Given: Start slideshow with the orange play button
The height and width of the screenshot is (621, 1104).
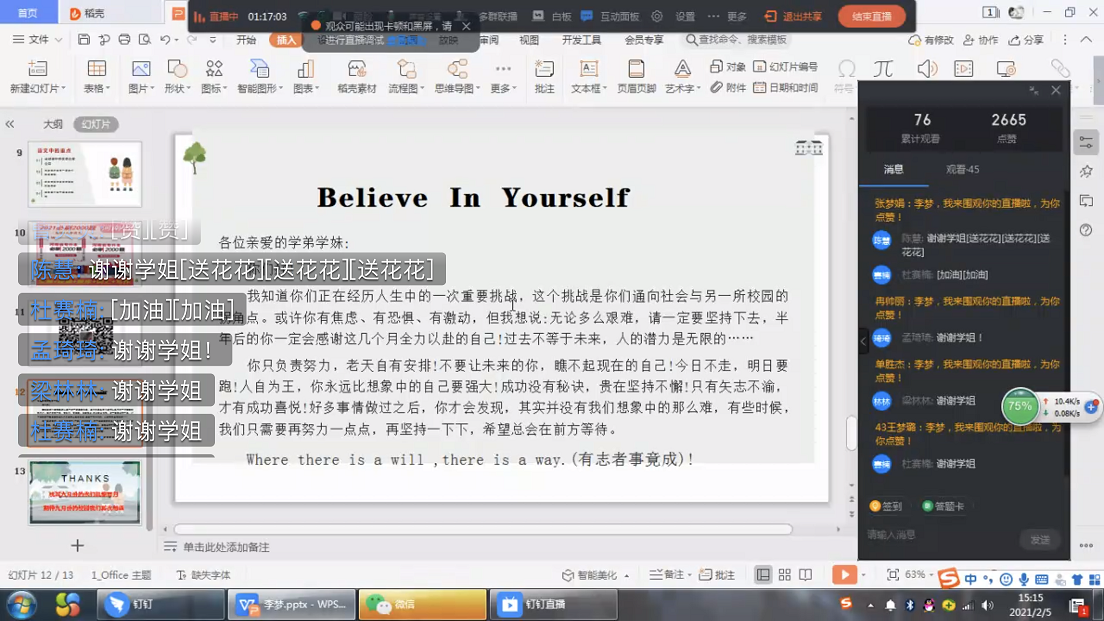Looking at the screenshot, I should pyautogui.click(x=844, y=575).
